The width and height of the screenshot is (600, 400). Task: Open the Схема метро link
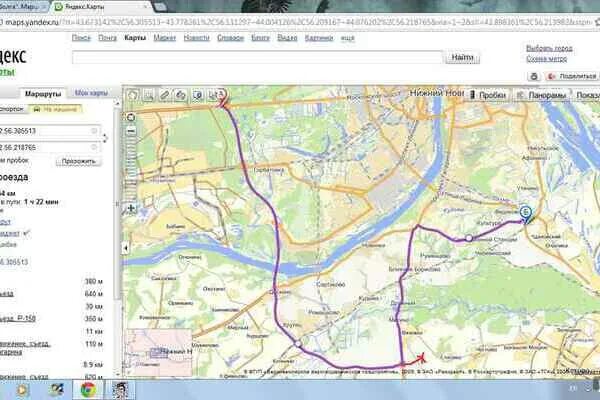tap(546, 59)
